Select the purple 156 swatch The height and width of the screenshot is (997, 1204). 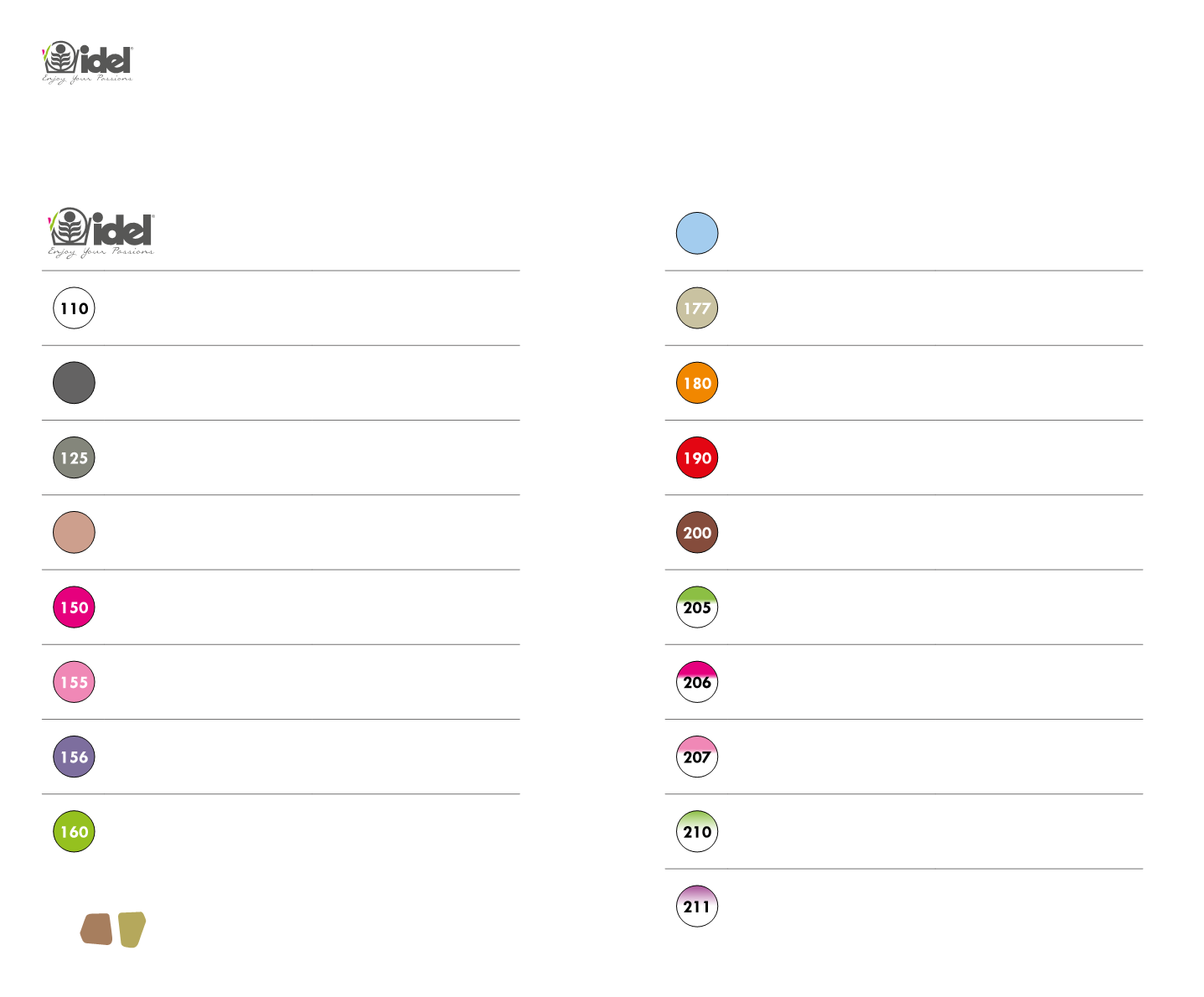pyautogui.click(x=74, y=757)
